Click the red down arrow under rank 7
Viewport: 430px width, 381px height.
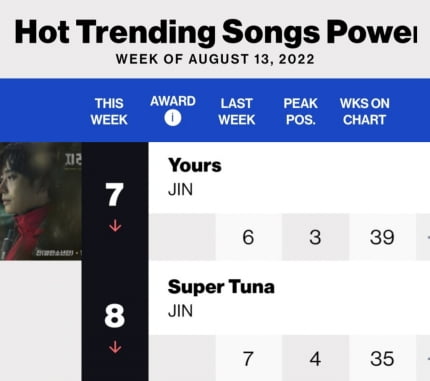click(x=115, y=225)
